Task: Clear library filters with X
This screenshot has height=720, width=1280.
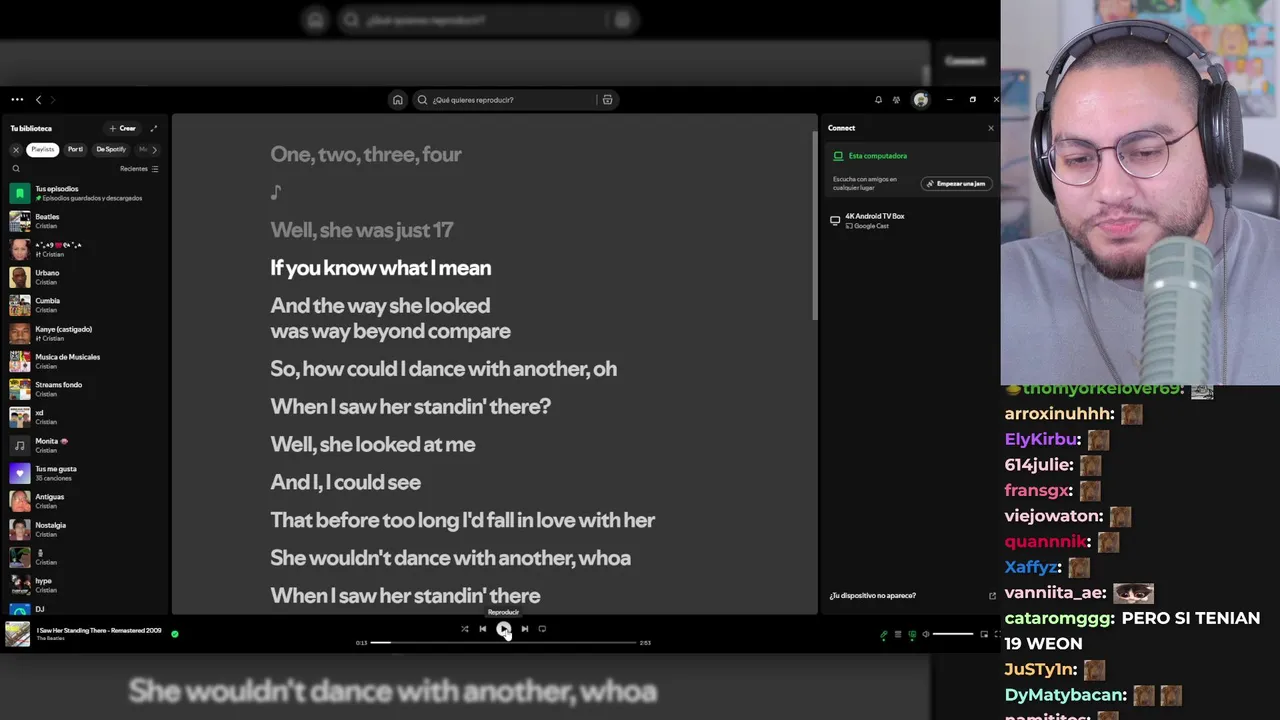Action: pos(16,149)
